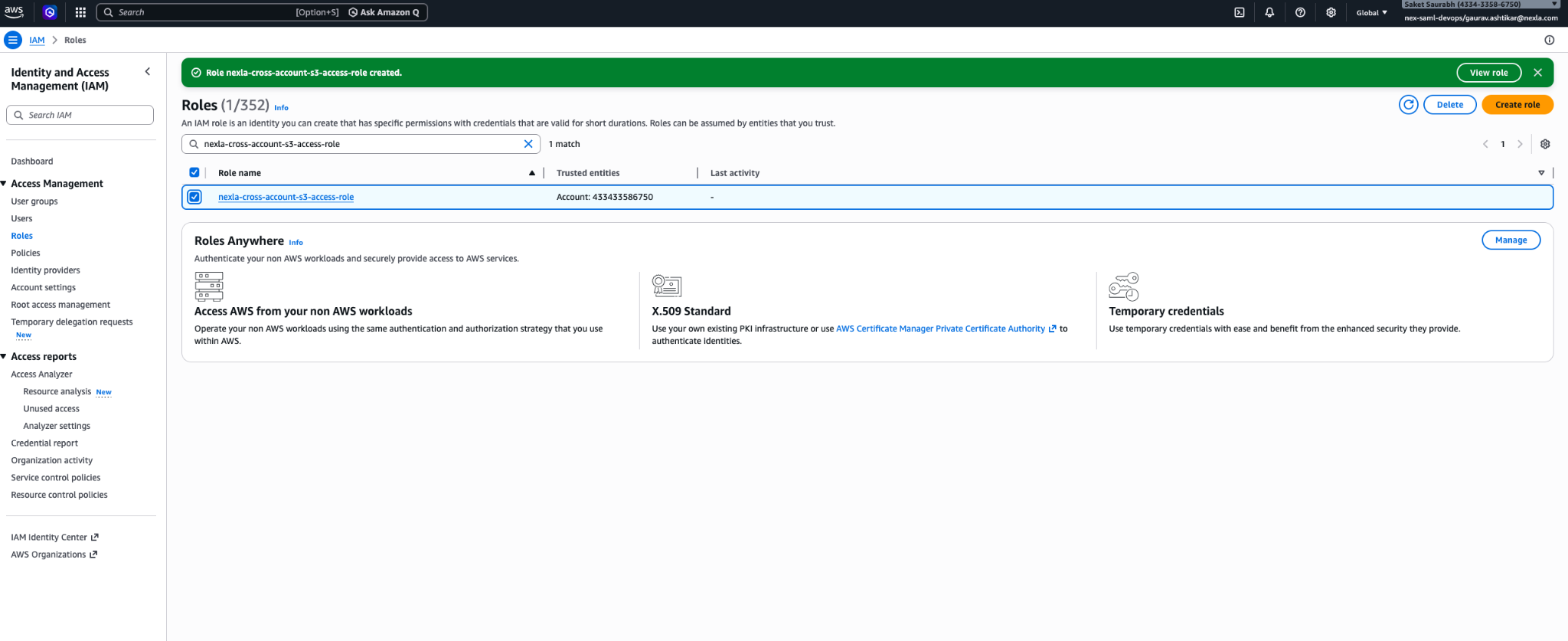Go to previous page of roles
Screen dimensions: 1568x641
tap(1485, 144)
